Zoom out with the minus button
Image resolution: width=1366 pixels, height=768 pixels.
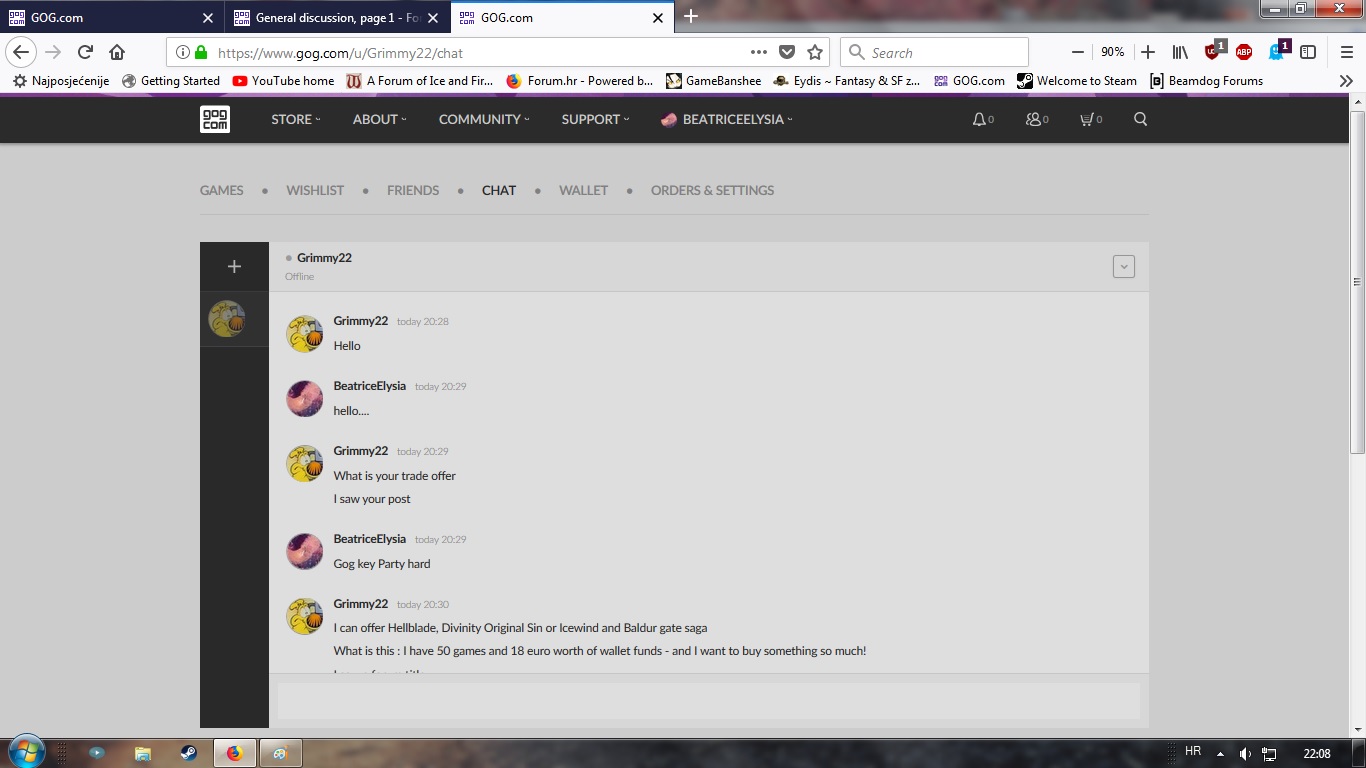pos(1078,52)
